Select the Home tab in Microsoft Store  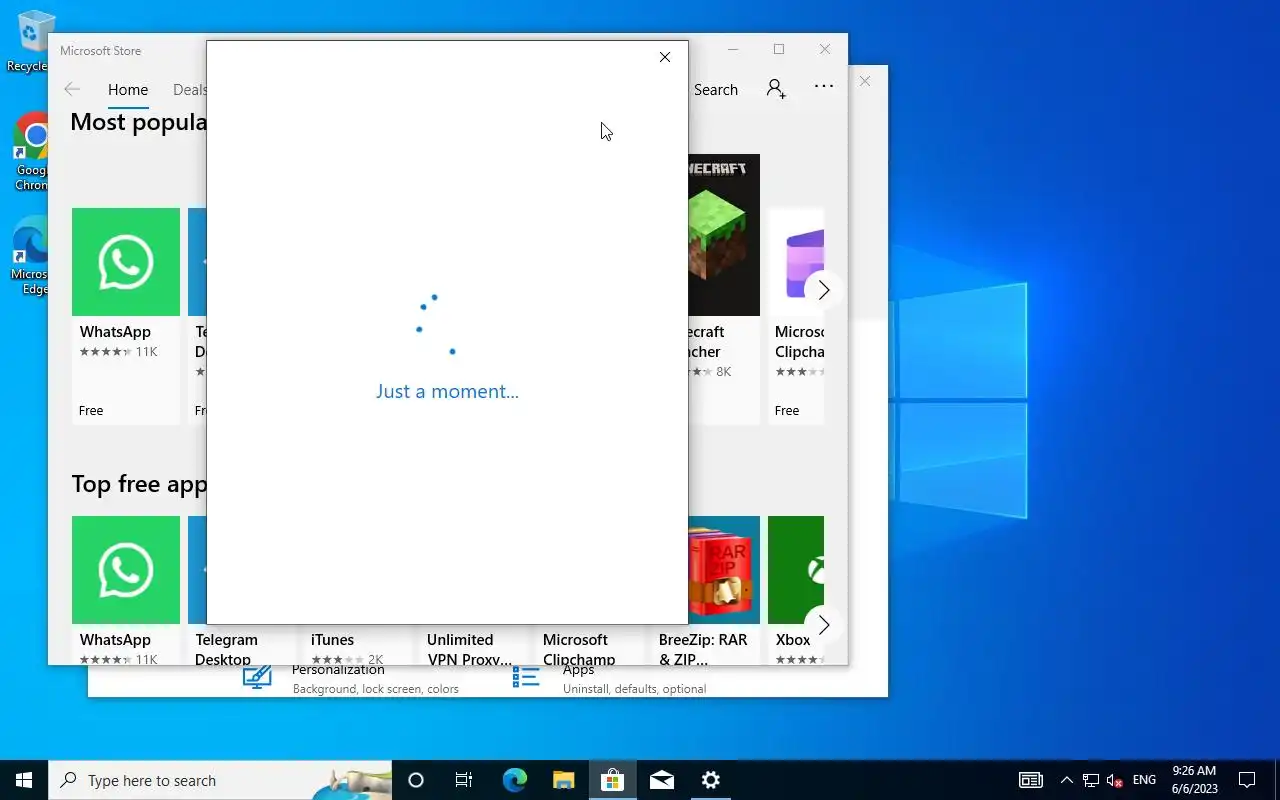click(x=128, y=89)
